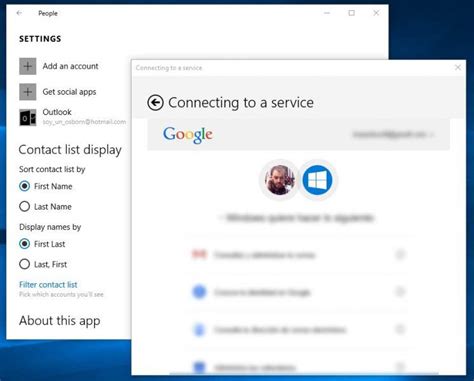Maximize the People window
This screenshot has width=474, height=381.
pyautogui.click(x=352, y=13)
